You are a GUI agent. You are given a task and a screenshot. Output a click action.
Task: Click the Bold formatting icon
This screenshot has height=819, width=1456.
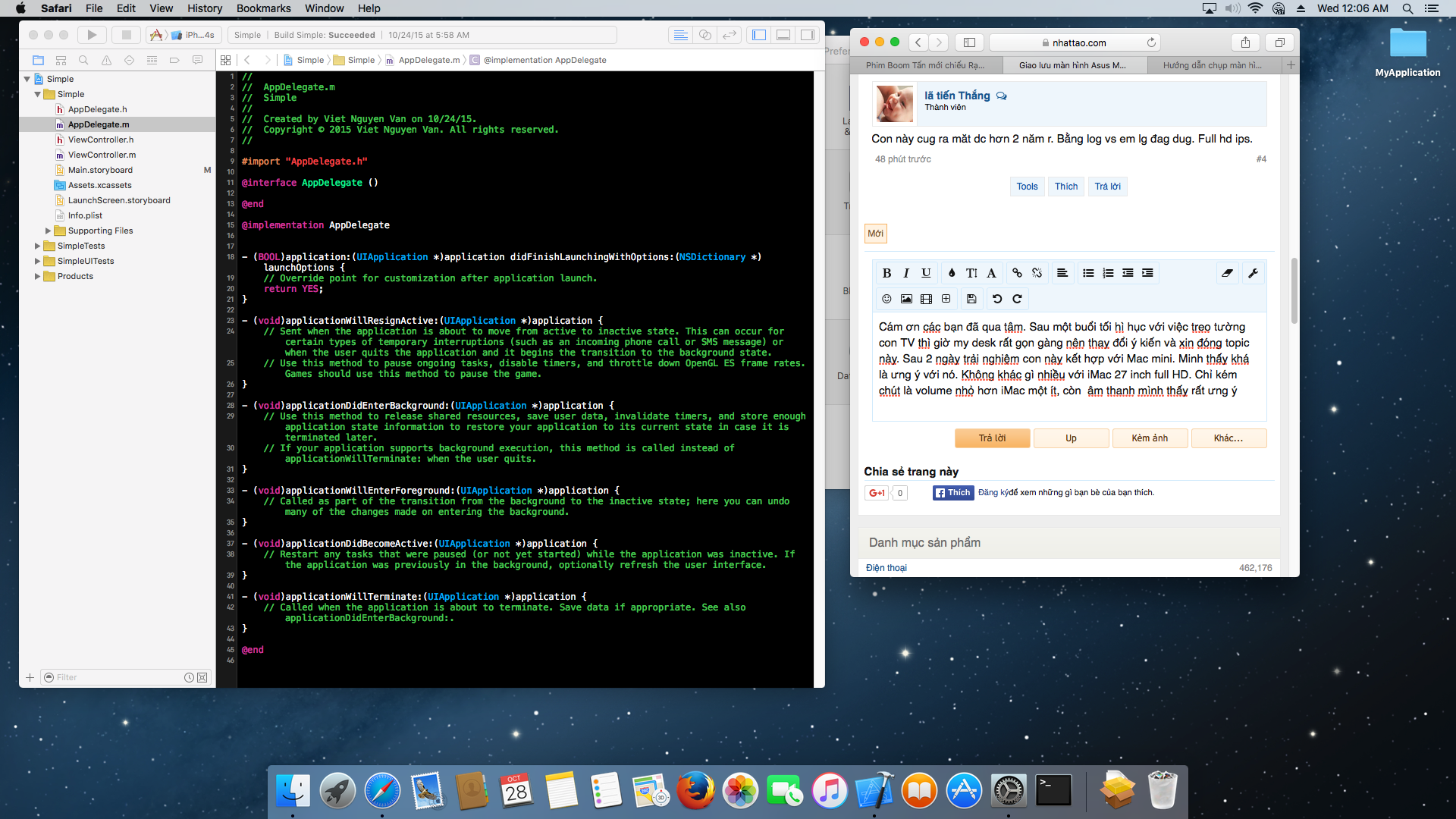coord(886,273)
